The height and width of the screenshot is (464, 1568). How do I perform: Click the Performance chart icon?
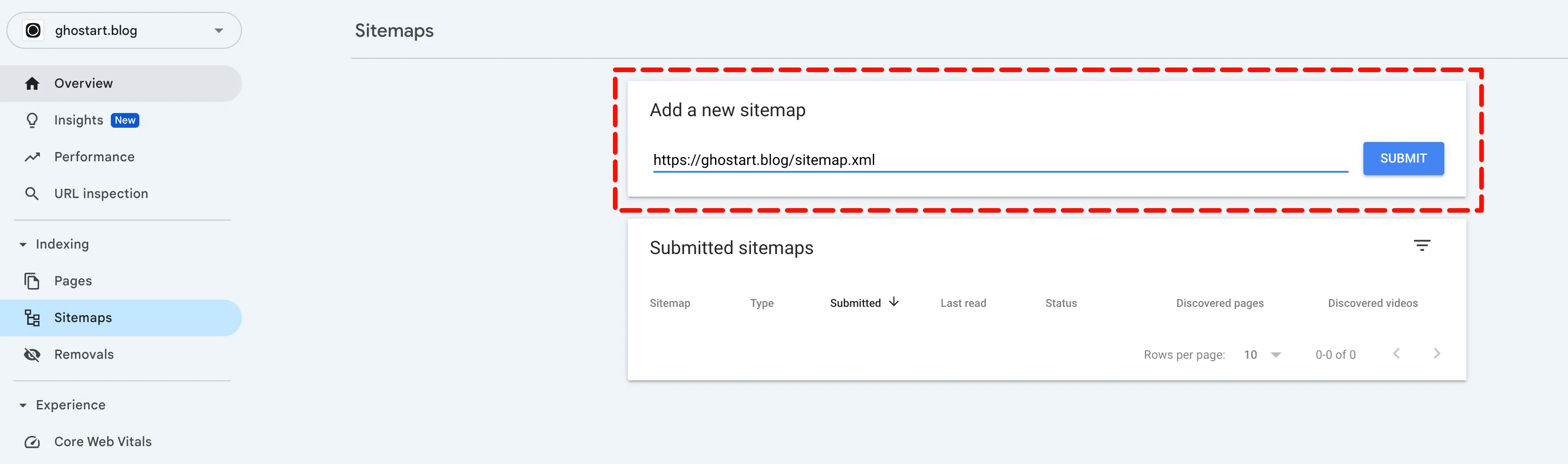click(32, 156)
